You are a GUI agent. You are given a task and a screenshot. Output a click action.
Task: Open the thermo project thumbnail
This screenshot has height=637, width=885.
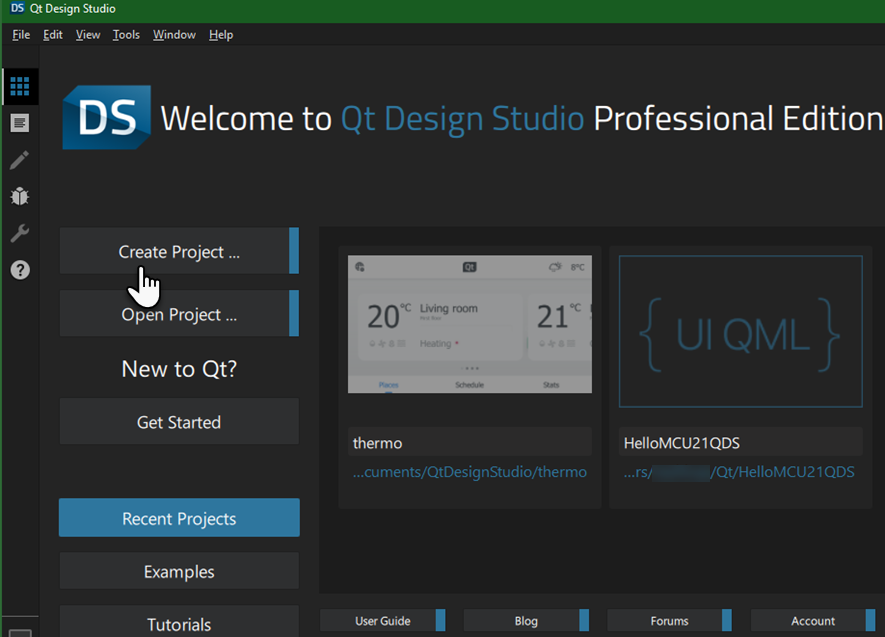pos(470,324)
